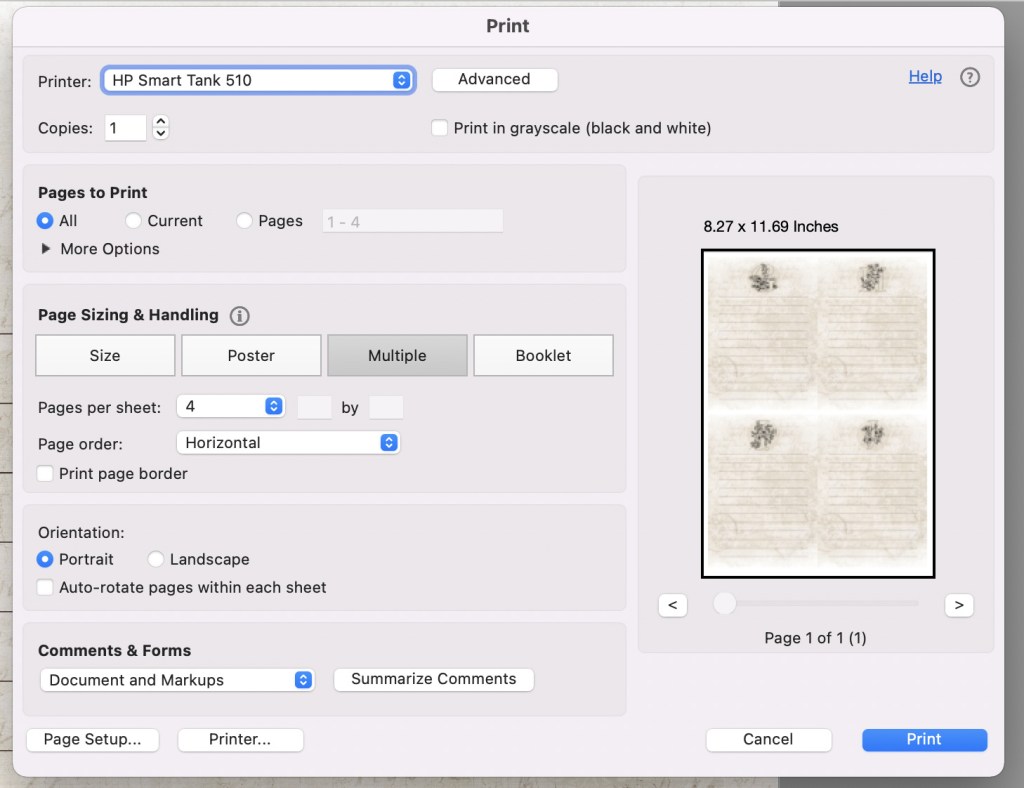Click the info icon beside Page Sizing & Handling
This screenshot has width=1024, height=788.
[239, 315]
